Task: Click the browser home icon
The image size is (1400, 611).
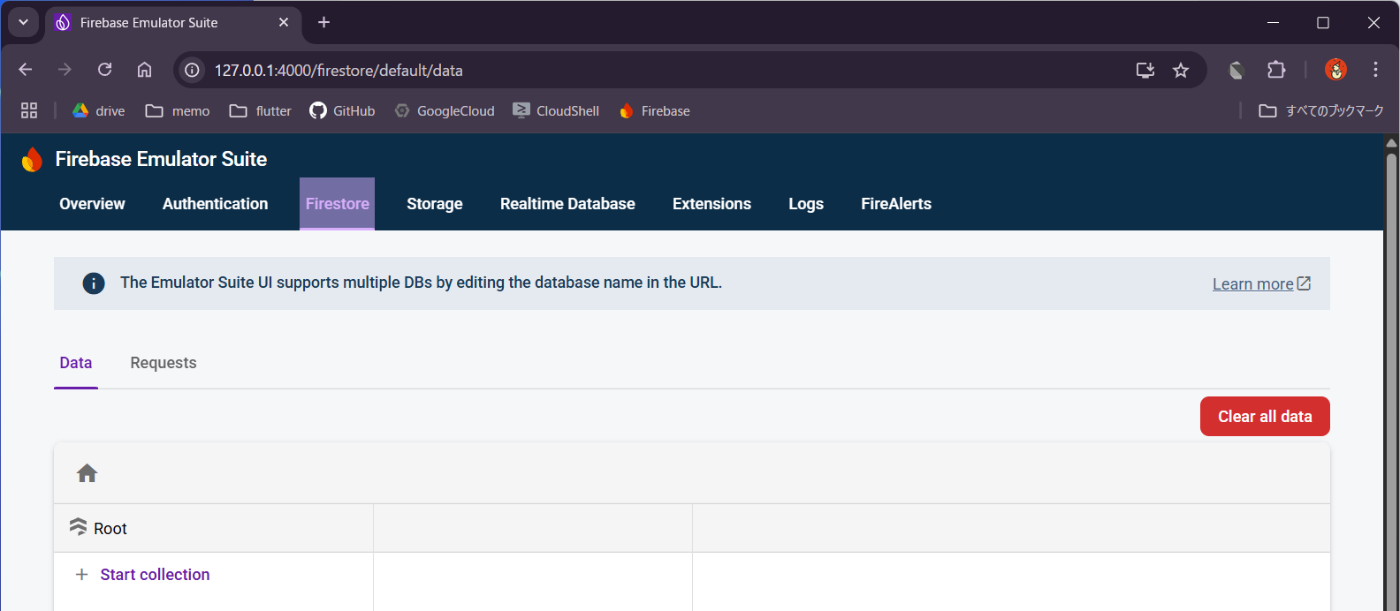Action: point(144,70)
